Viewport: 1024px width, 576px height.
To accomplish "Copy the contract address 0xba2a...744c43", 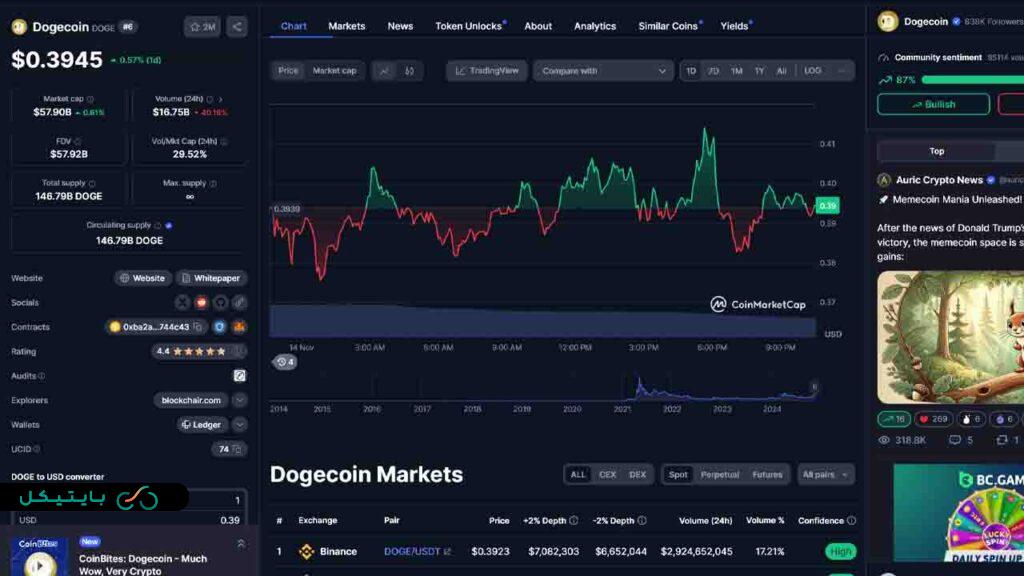I will pyautogui.click(x=197, y=327).
